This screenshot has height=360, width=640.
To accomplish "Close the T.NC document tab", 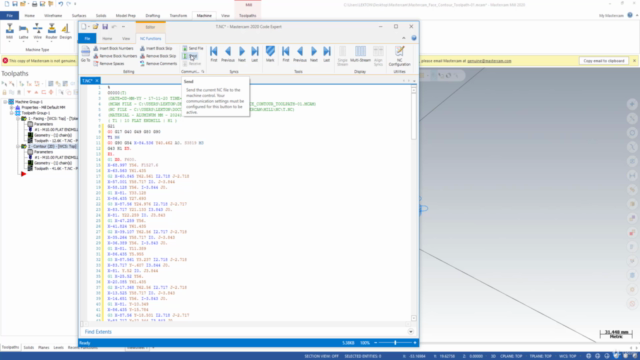I will (x=97, y=81).
